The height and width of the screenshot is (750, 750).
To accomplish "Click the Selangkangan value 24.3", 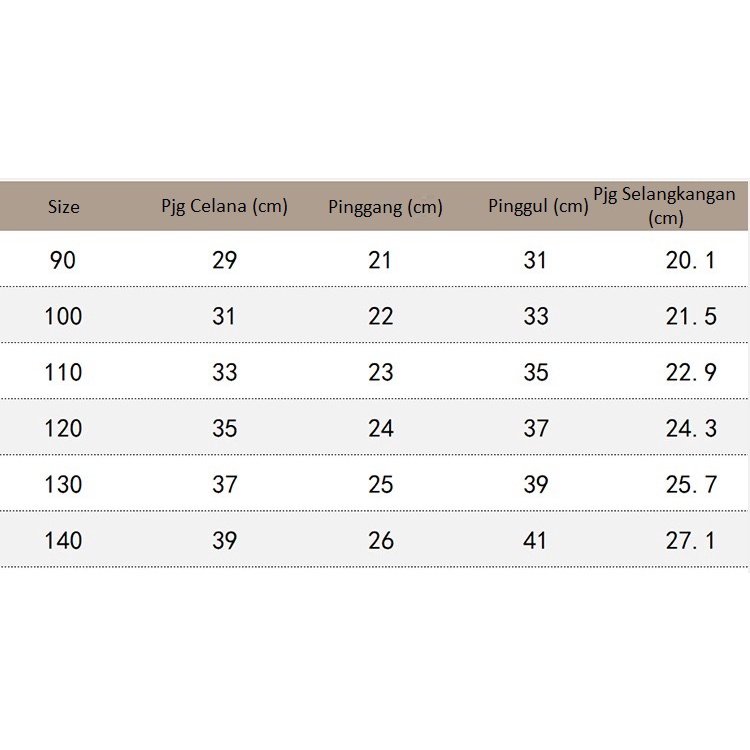I will 691,428.
